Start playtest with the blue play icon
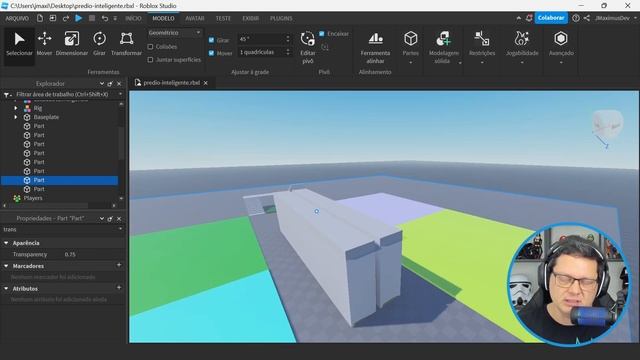Image resolution: width=640 pixels, height=360 pixels. (79, 18)
